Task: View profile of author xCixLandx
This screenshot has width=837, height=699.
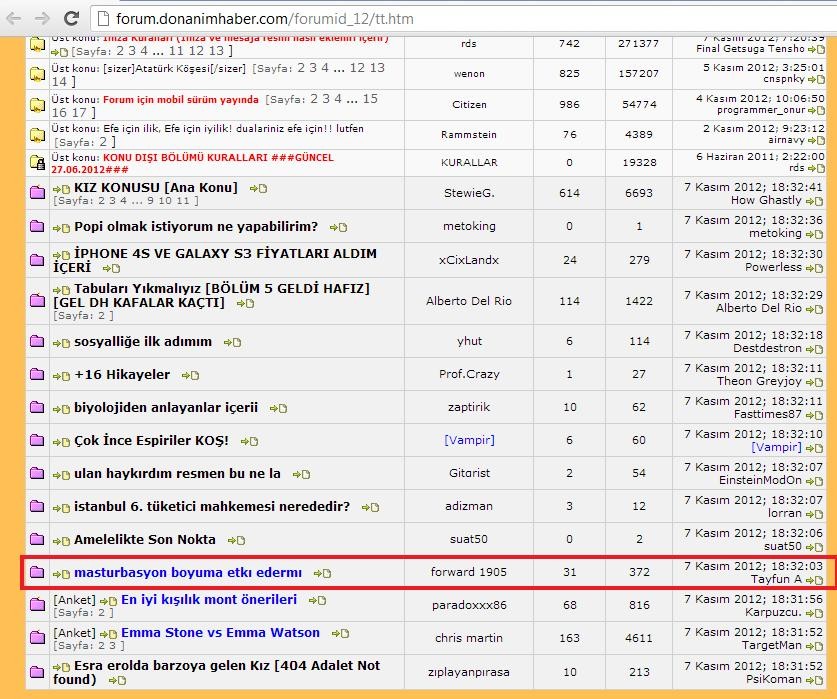Action: point(469,260)
